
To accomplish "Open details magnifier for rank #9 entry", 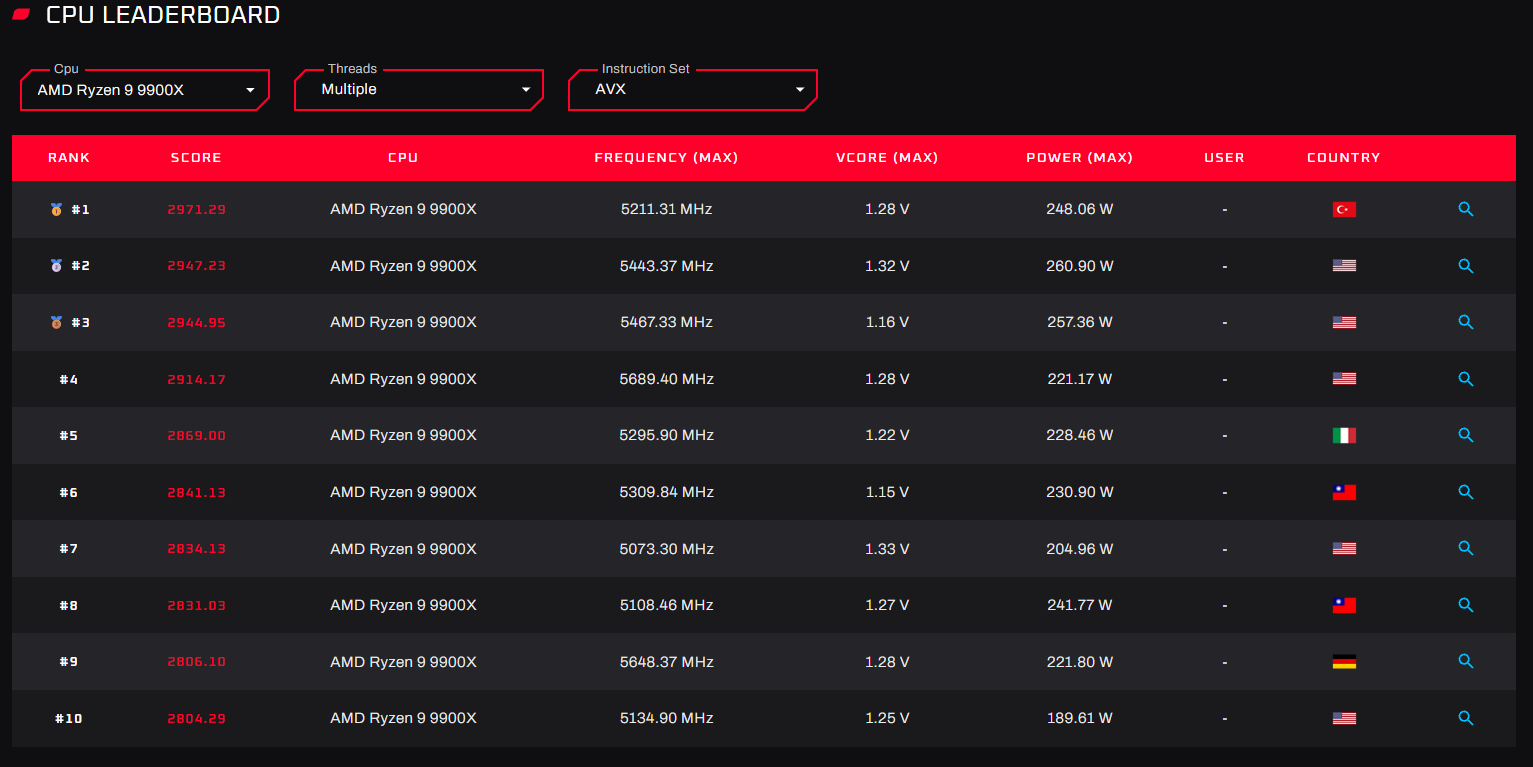I will (x=1466, y=661).
